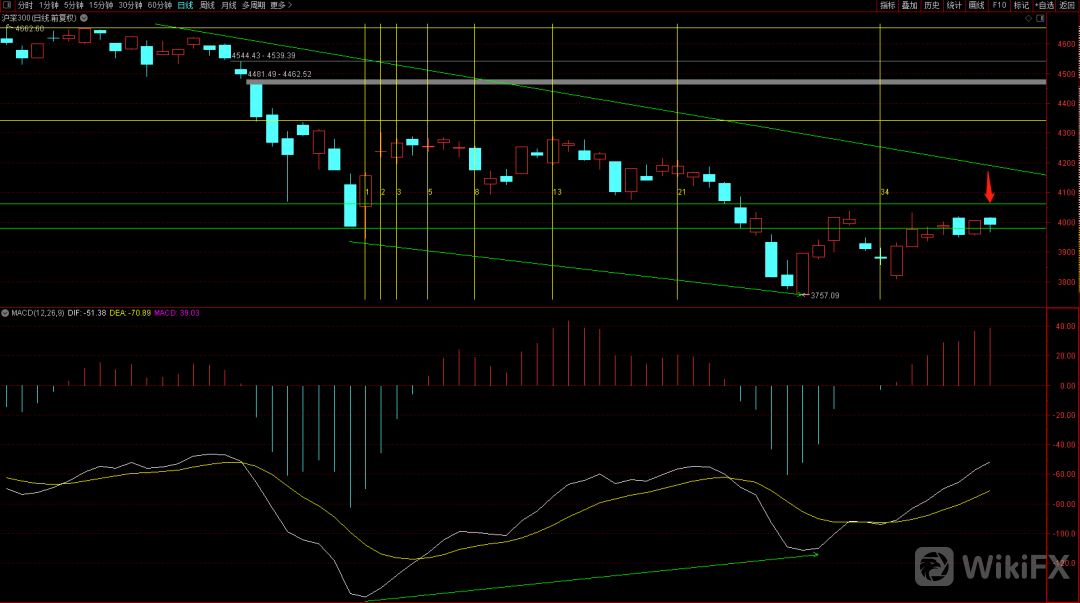Viewport: 1080px width, 603px height.
Task: Toggle the left sidebar panel icon
Action: [x=7, y=5]
